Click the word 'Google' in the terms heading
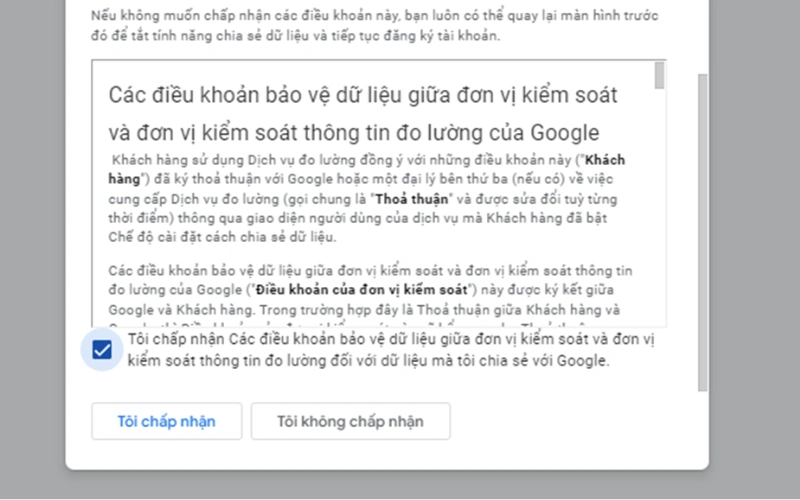 (x=565, y=133)
